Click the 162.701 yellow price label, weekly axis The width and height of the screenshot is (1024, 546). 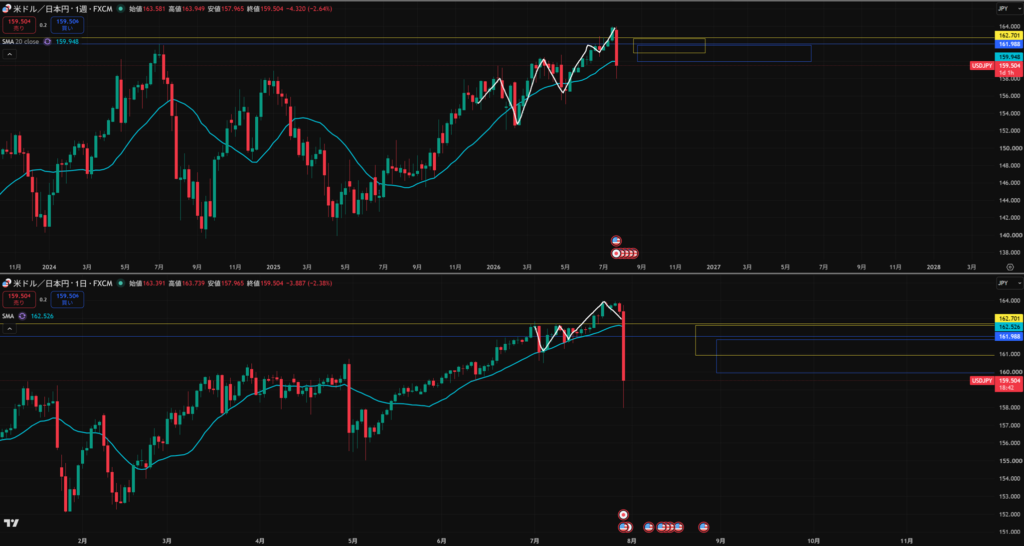[x=1009, y=35]
